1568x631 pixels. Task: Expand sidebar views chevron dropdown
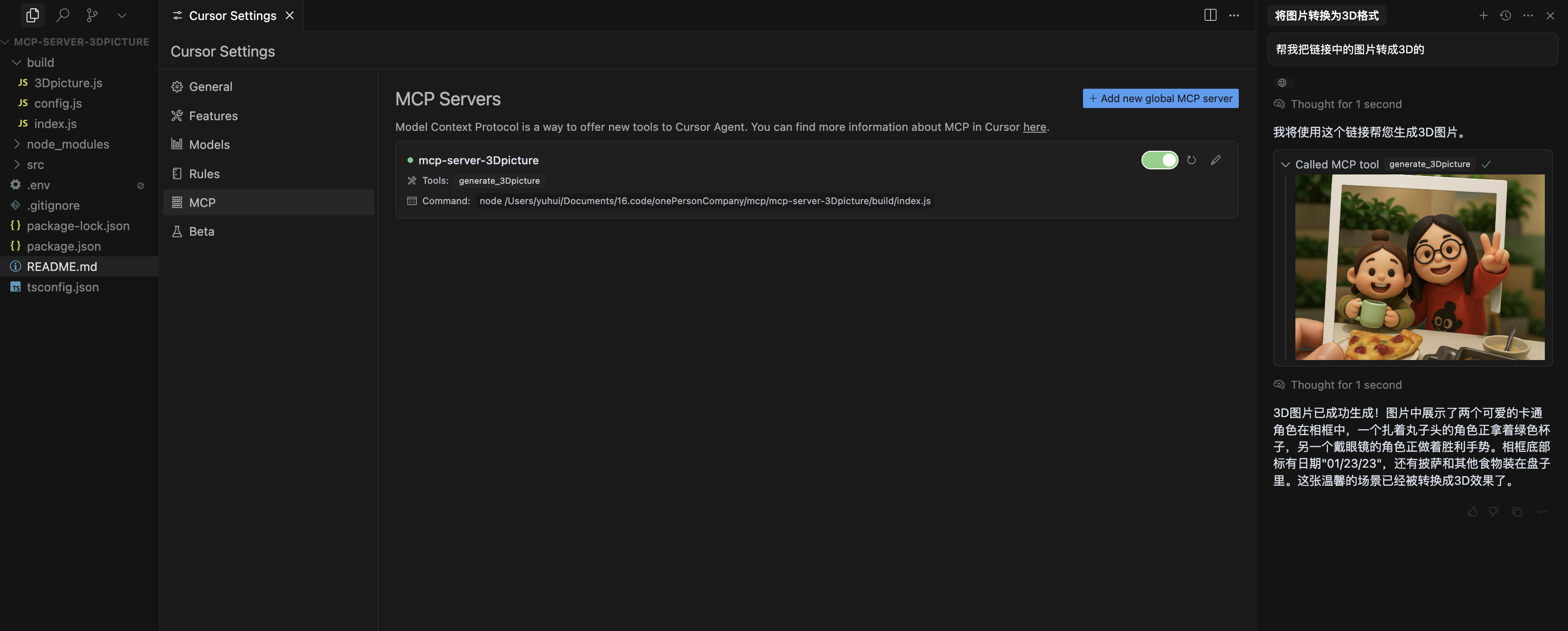click(x=122, y=15)
